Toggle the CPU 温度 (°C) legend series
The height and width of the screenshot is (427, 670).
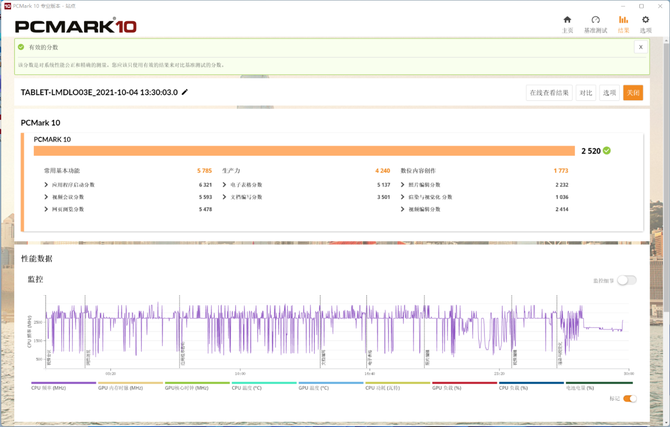(x=264, y=386)
